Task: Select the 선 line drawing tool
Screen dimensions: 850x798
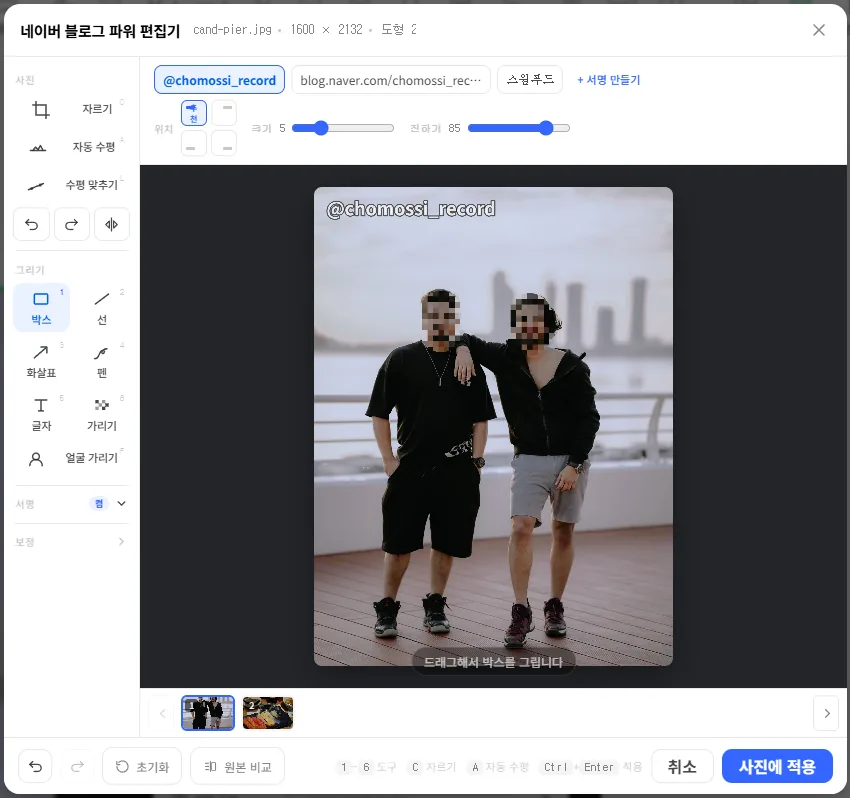Action: pos(102,307)
